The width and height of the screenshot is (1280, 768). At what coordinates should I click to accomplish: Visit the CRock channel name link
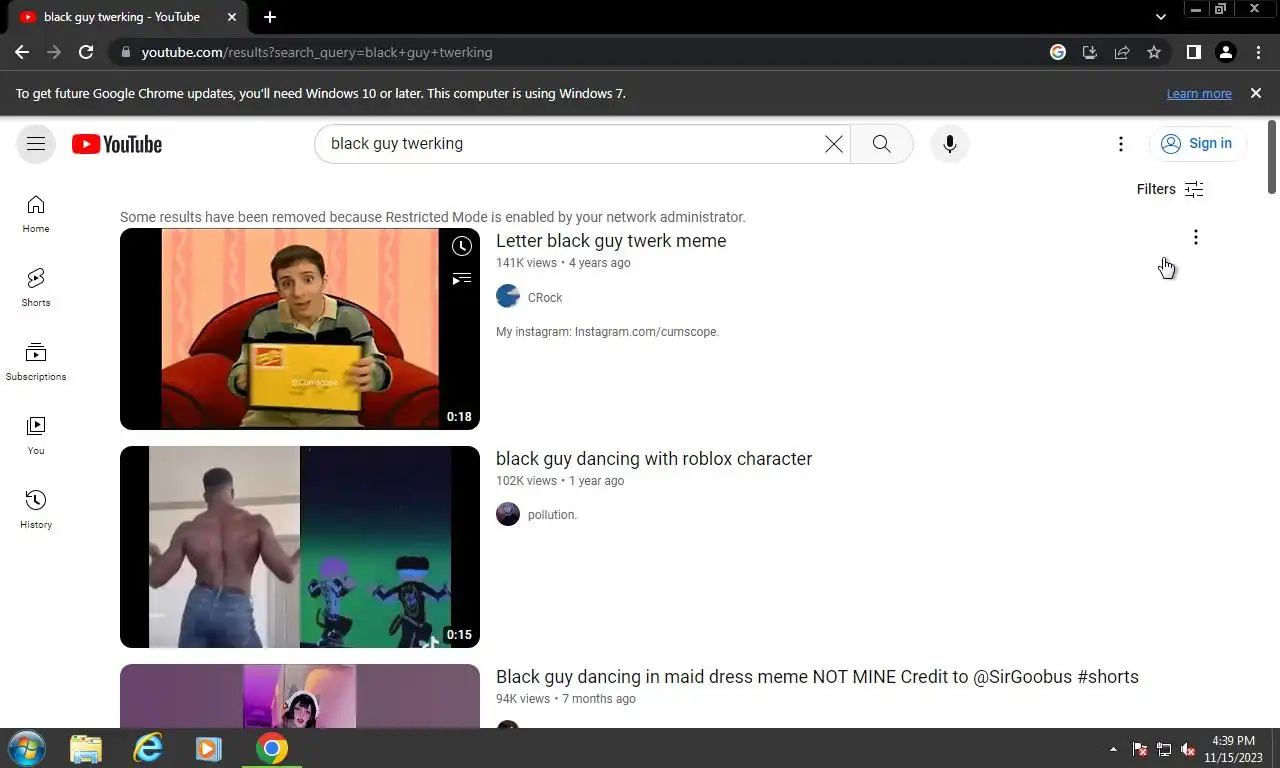(x=545, y=298)
